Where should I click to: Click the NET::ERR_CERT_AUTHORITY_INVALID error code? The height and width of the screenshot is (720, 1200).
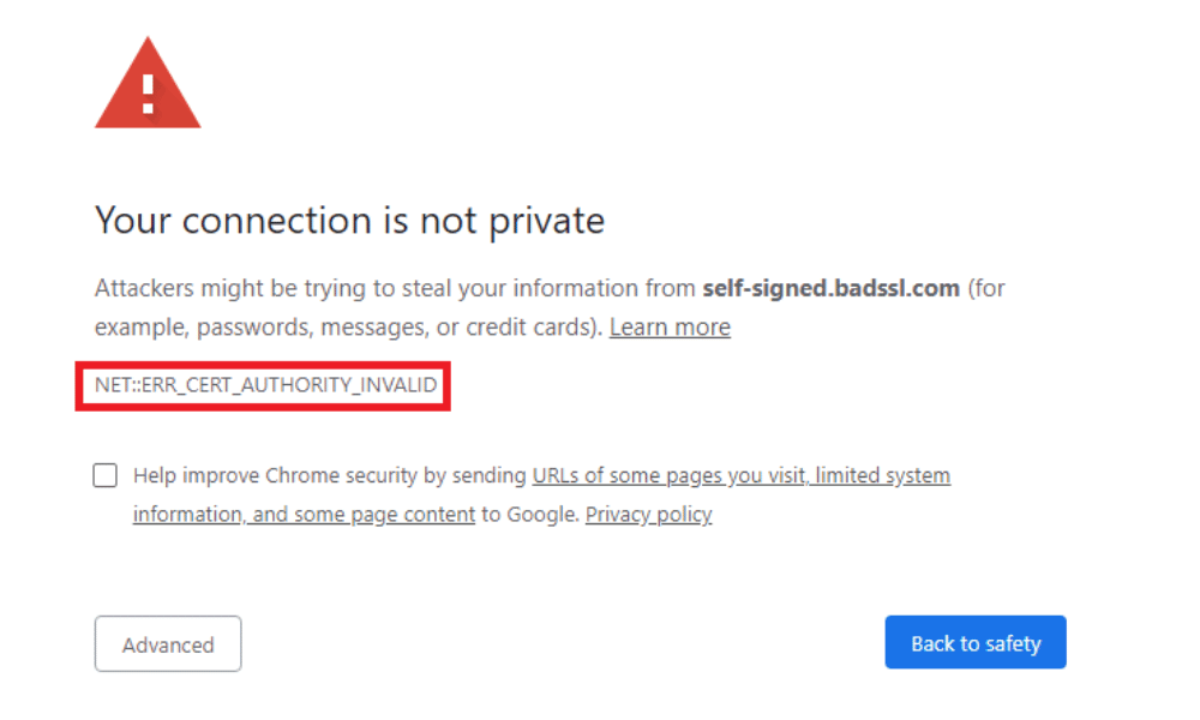(x=266, y=385)
